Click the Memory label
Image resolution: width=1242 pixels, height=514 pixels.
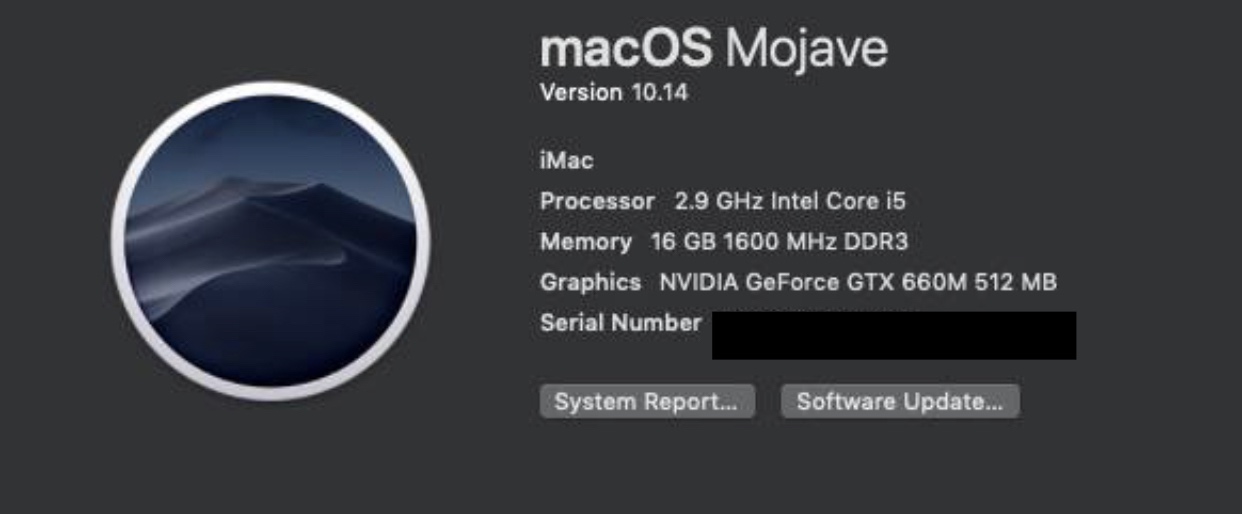point(586,242)
